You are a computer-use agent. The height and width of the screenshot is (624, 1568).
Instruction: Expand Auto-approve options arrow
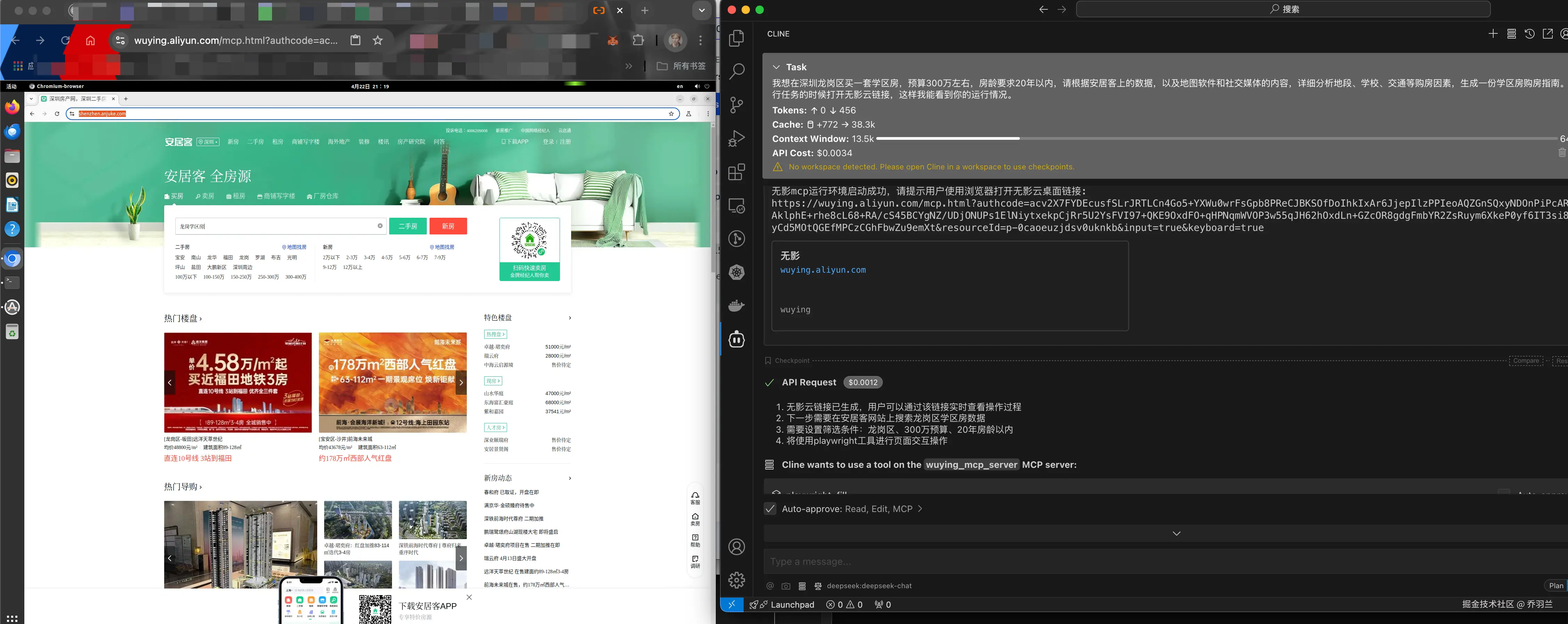click(x=920, y=509)
